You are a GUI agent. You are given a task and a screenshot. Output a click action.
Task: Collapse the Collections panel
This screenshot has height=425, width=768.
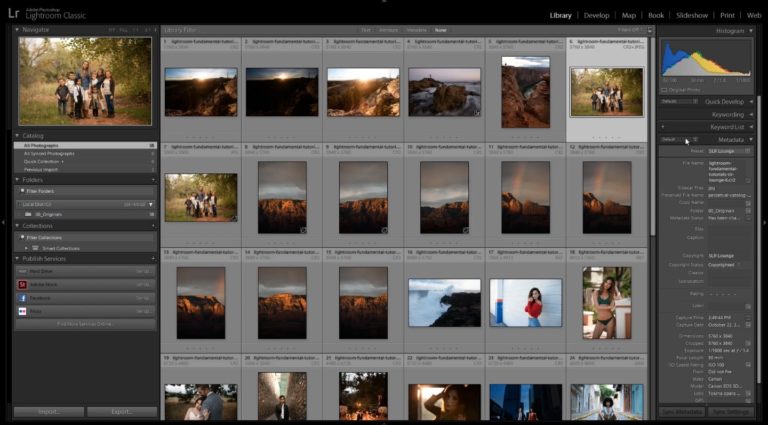pyautogui.click(x=17, y=226)
